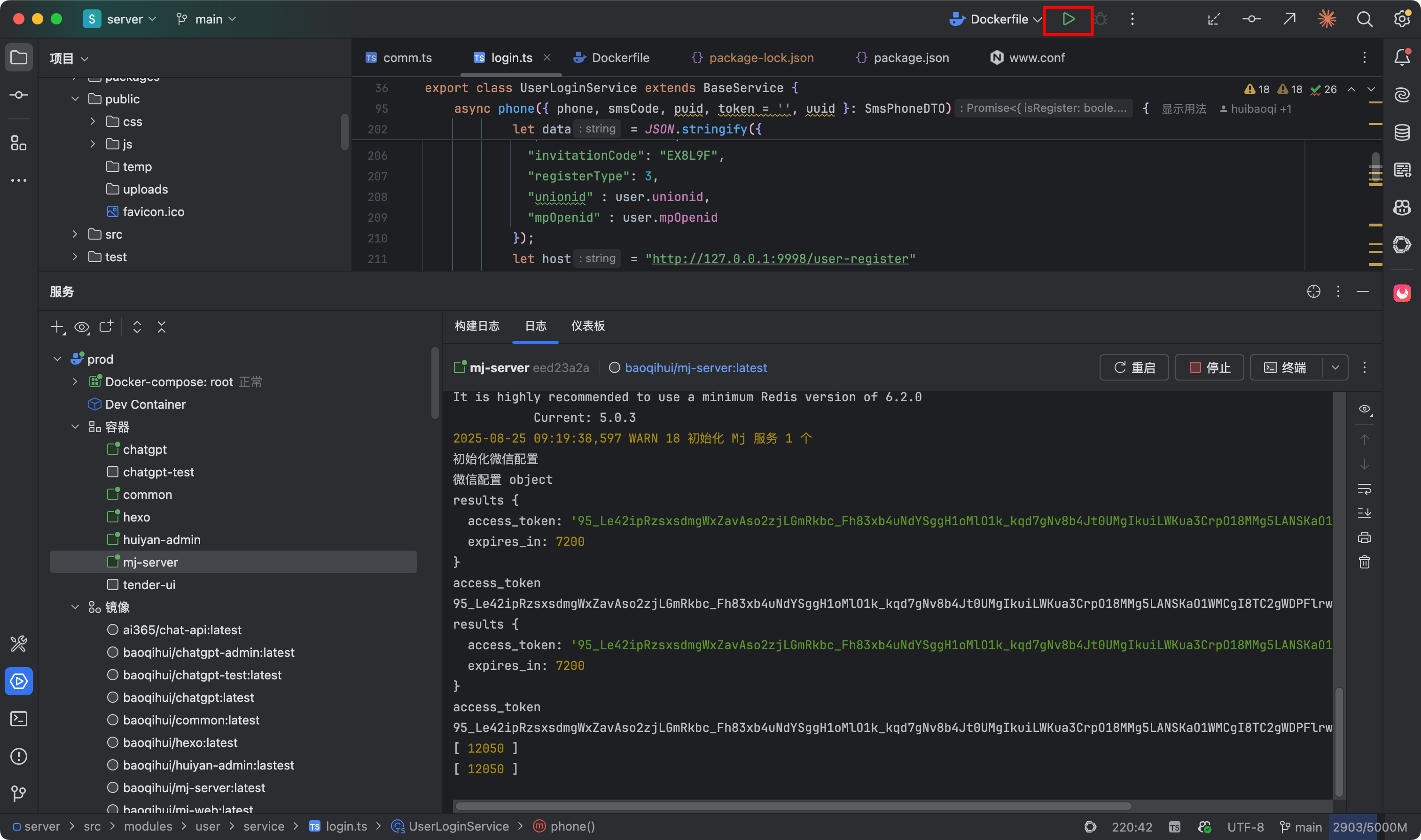Click the horizontal log scrollbar
1421x840 pixels.
[x=793, y=806]
